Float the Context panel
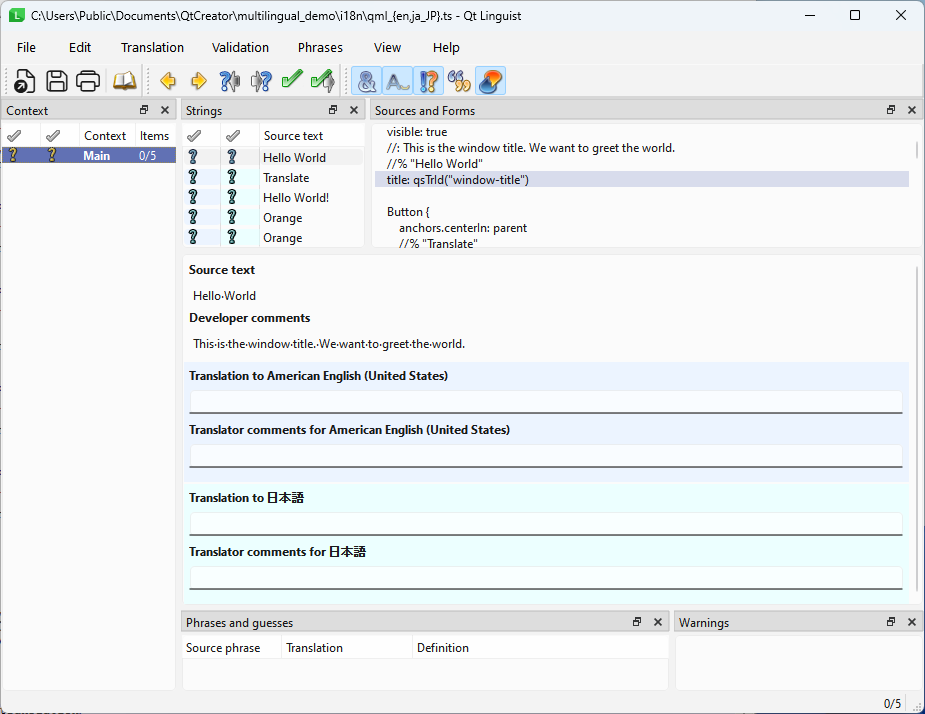 click(144, 110)
